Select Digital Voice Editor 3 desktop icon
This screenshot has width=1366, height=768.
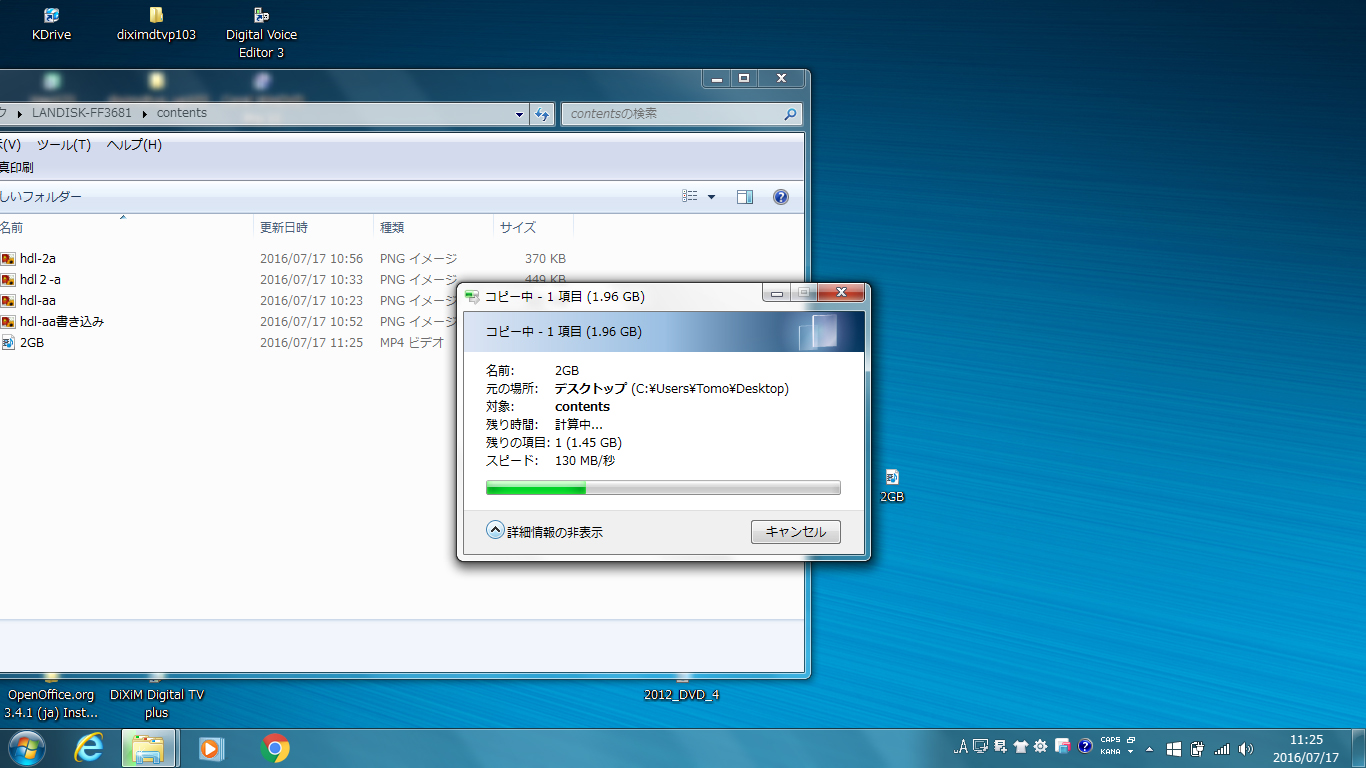click(261, 33)
